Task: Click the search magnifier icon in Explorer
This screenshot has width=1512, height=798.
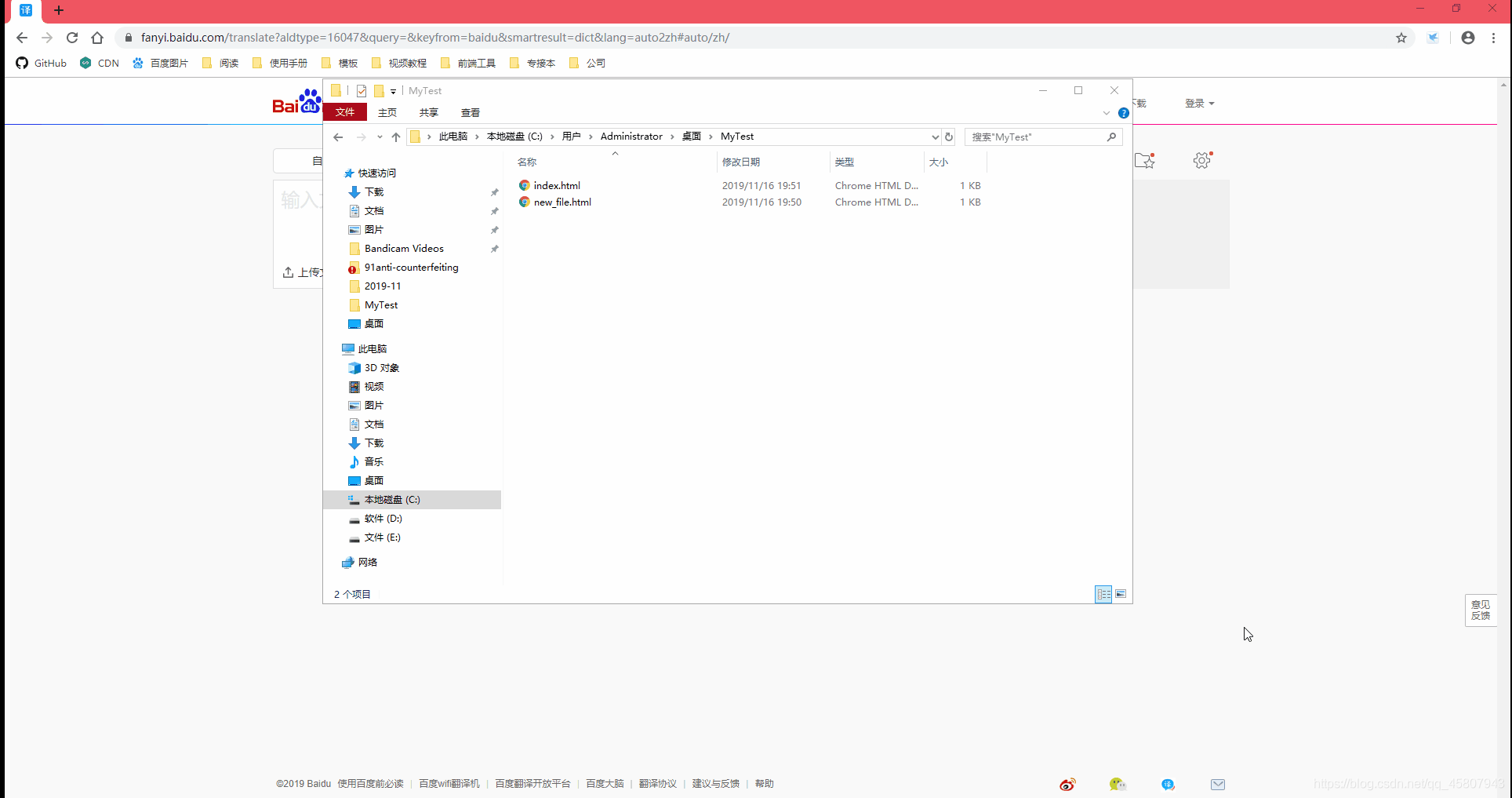Action: [x=1112, y=137]
